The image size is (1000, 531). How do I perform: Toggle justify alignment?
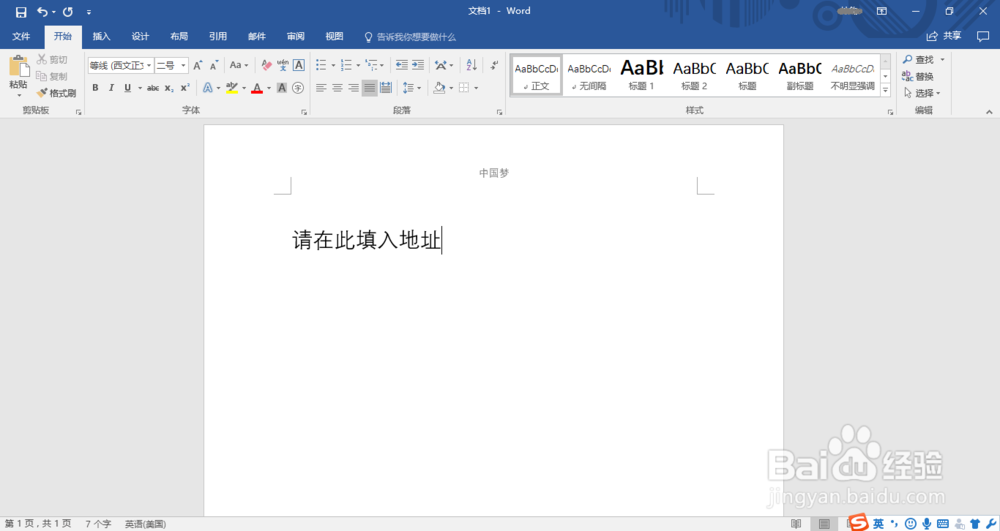pyautogui.click(x=369, y=88)
